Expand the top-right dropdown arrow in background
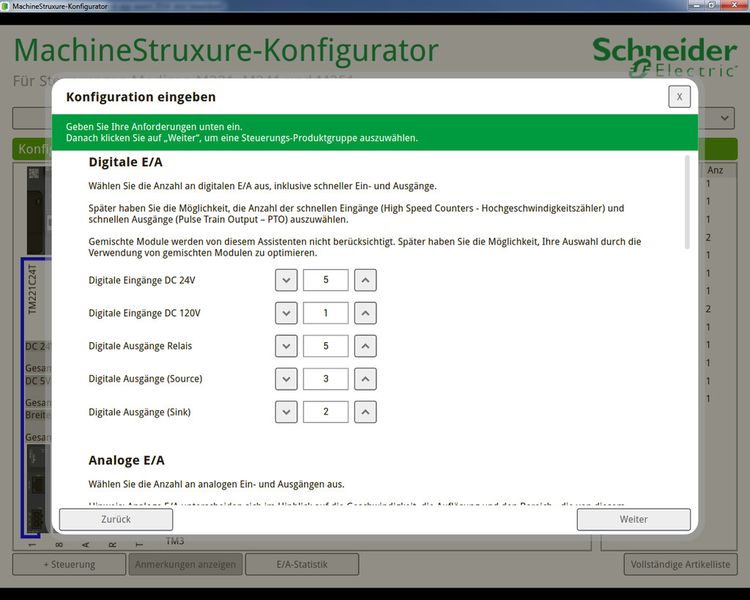 point(725,118)
